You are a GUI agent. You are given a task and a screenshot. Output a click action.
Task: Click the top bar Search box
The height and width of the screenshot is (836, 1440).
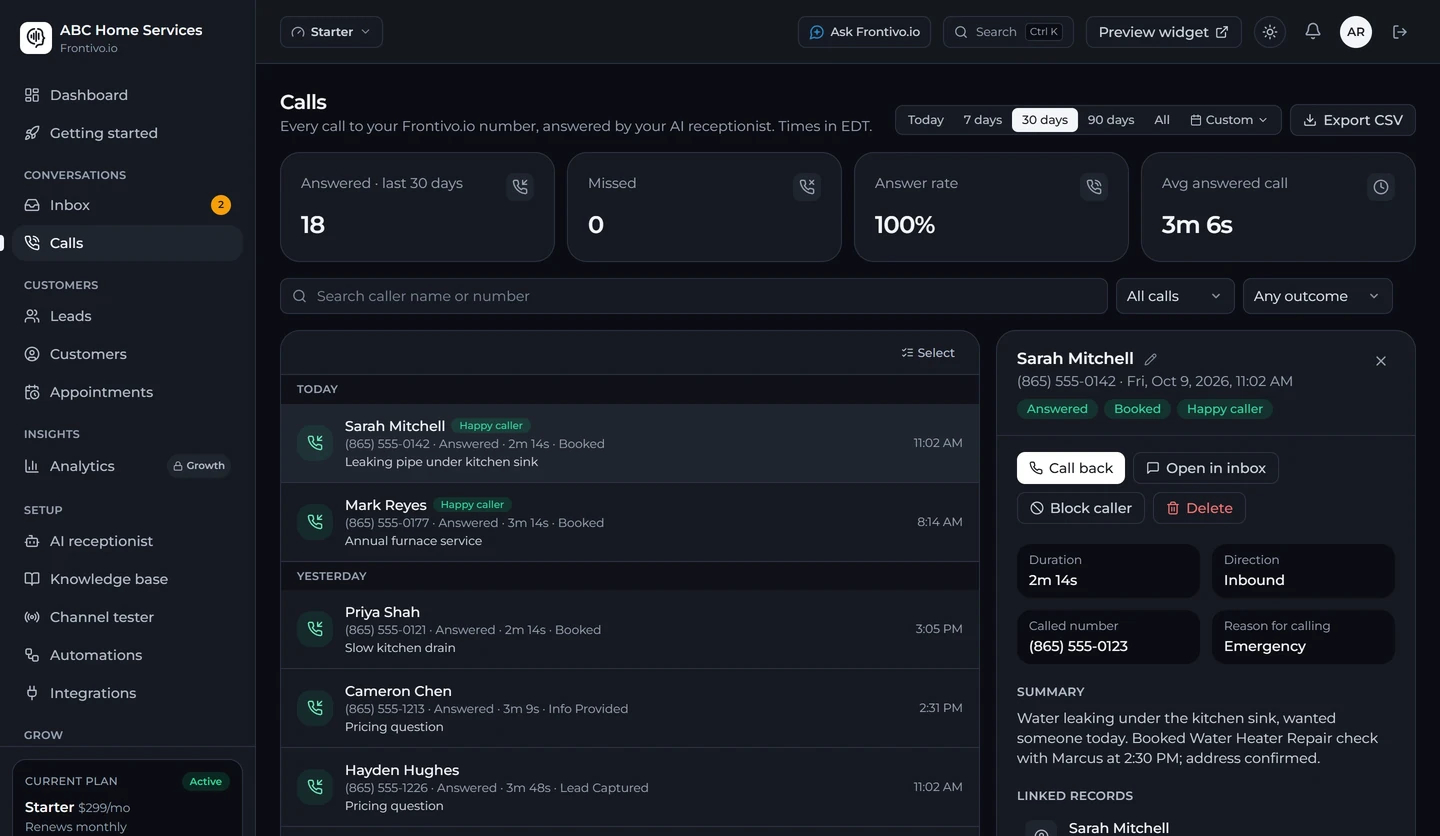(x=1008, y=32)
